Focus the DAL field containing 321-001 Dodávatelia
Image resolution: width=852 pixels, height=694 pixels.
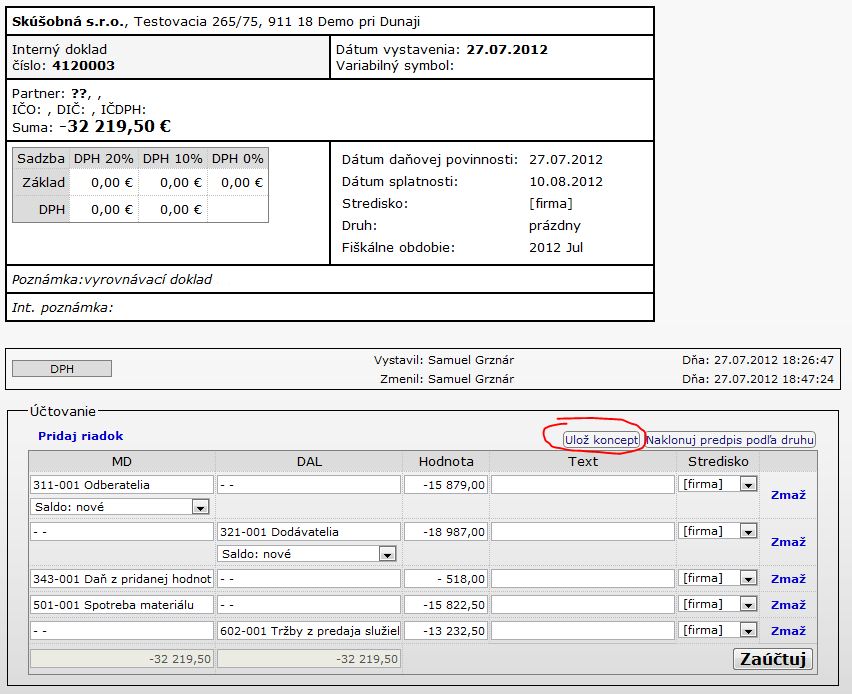[309, 532]
